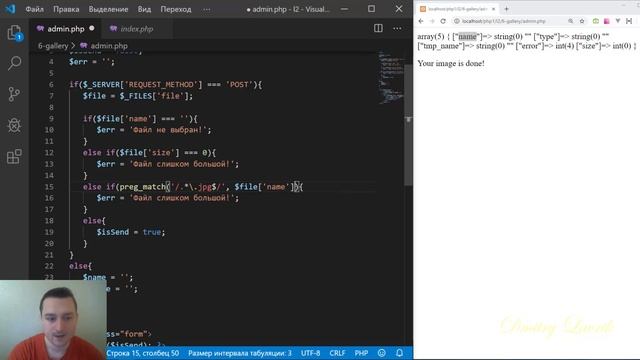The image size is (640, 360).
Task: Open a new browser tab
Action: 507,9
